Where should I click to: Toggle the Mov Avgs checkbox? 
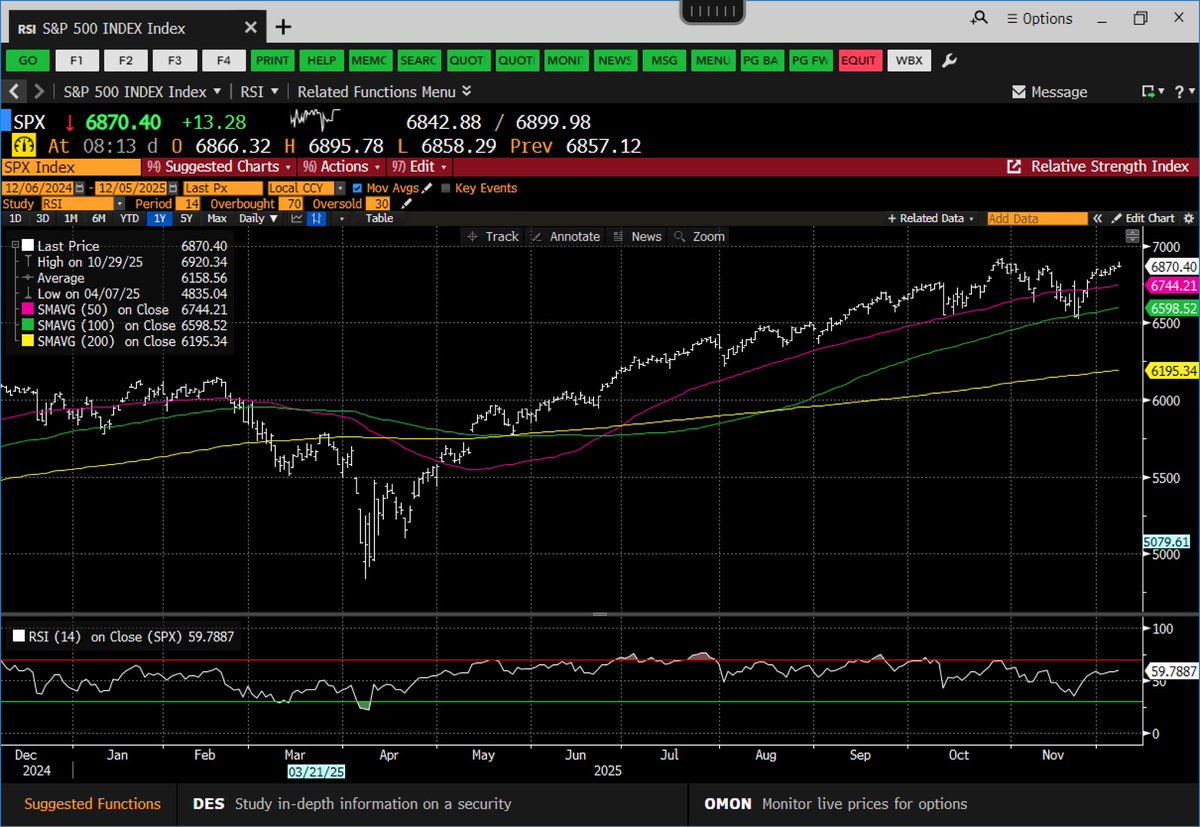click(x=359, y=188)
